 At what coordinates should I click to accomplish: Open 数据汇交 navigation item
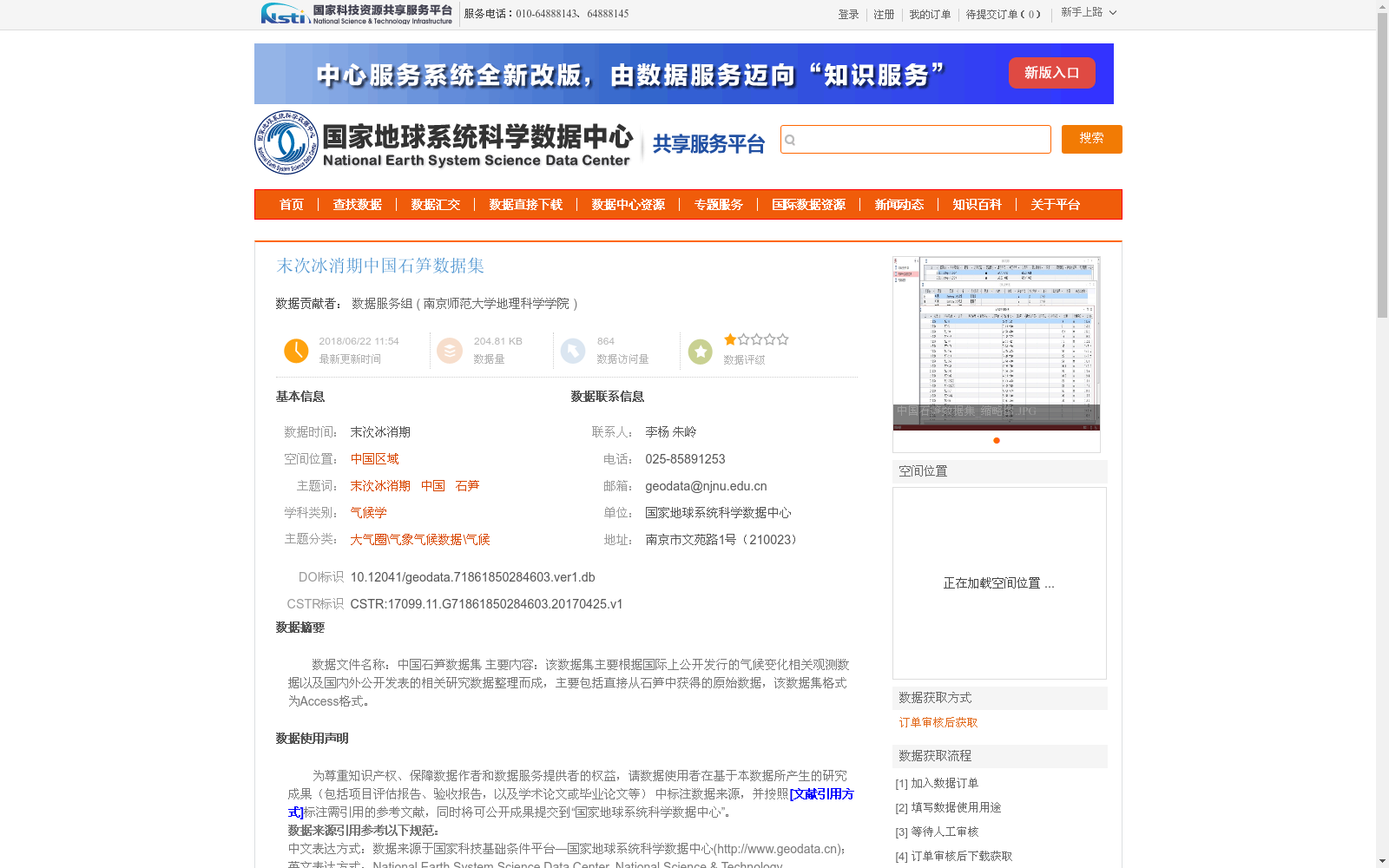tap(436, 205)
